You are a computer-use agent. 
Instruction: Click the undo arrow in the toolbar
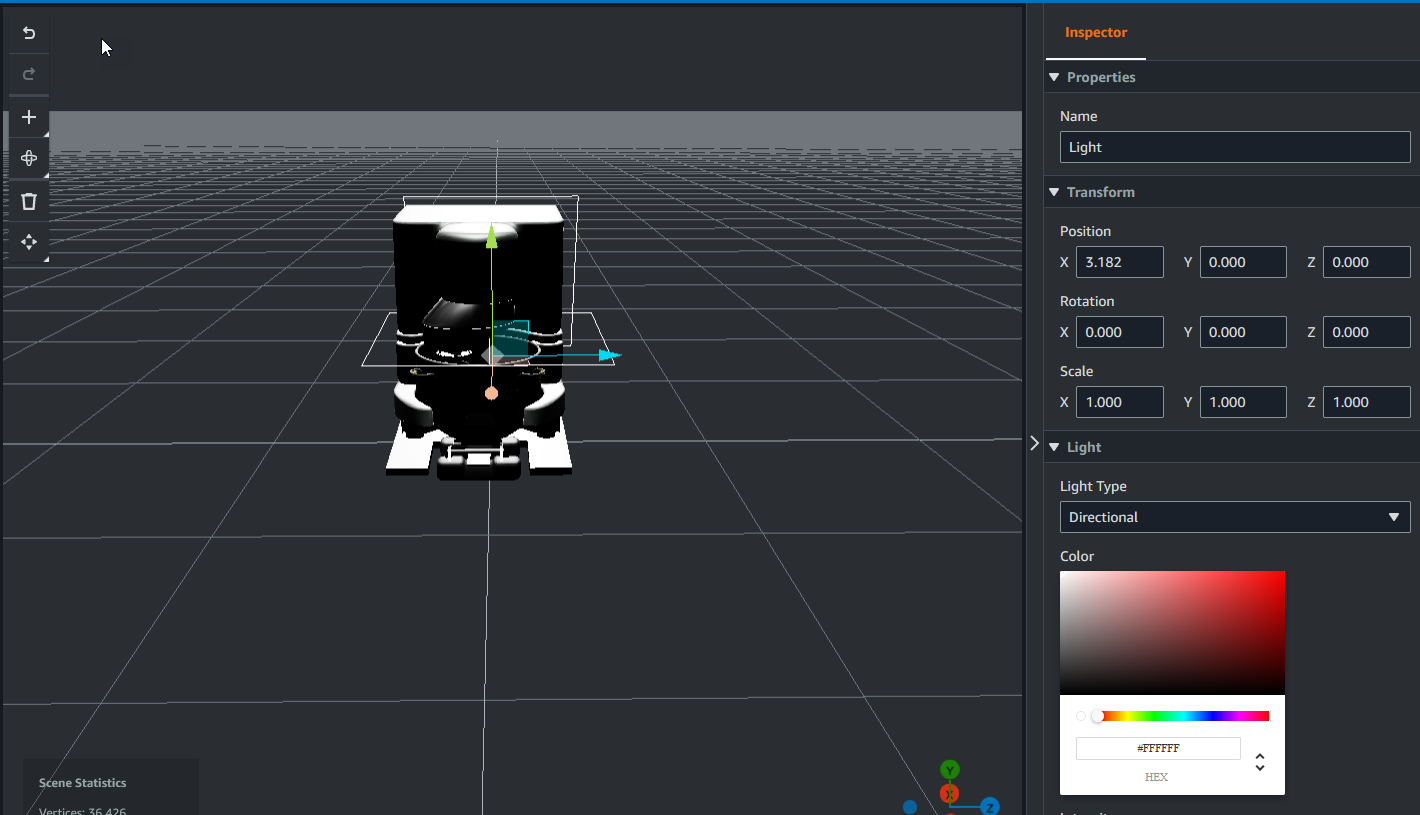29,33
